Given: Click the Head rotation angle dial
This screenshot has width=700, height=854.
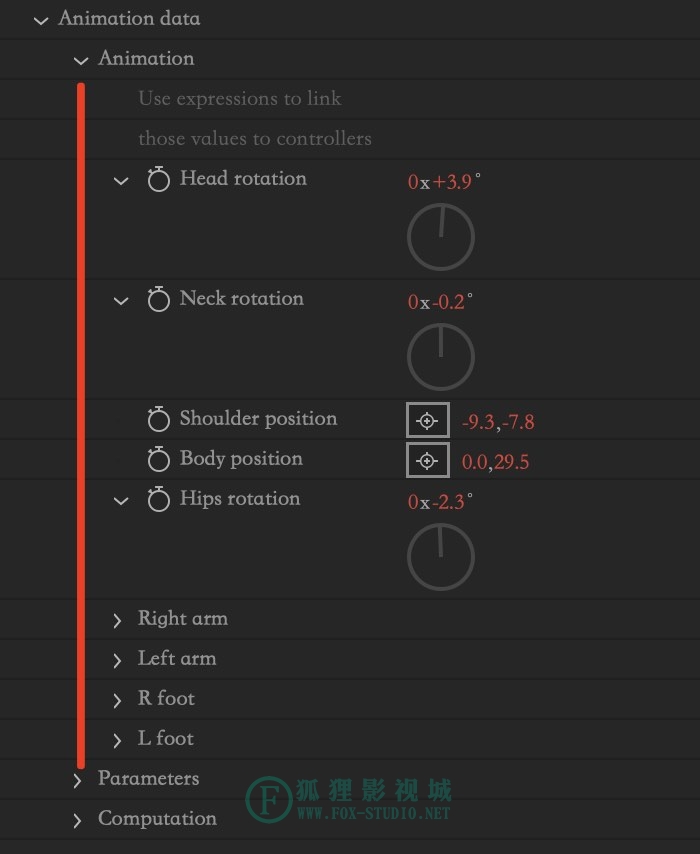Looking at the screenshot, I should point(441,237).
